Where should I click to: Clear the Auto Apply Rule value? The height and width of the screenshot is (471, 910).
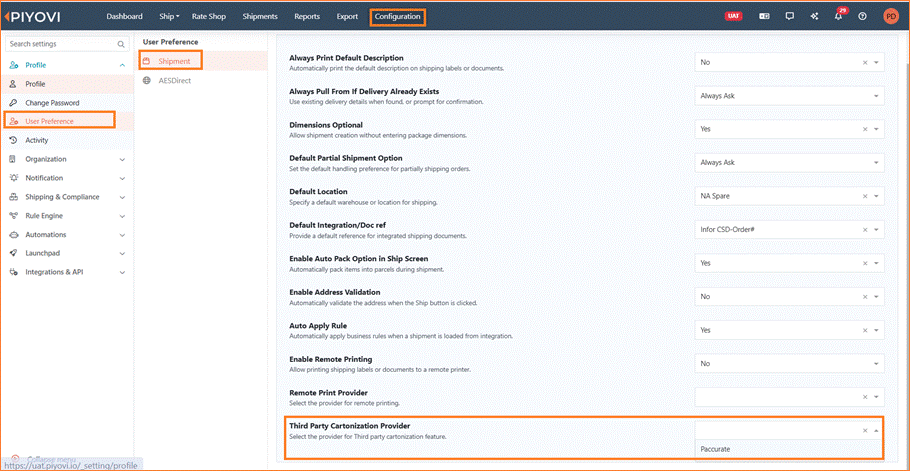[x=865, y=330]
